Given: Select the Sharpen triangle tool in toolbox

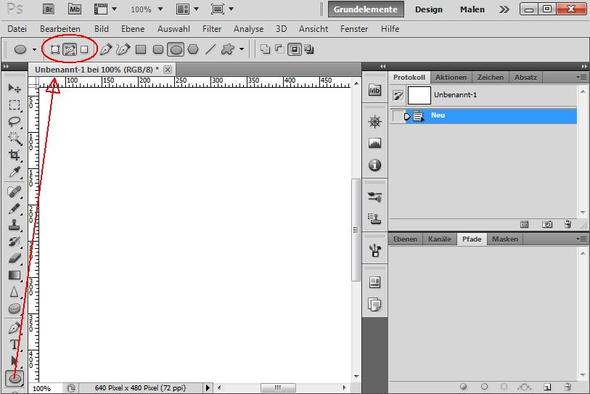Looking at the screenshot, I should tap(14, 292).
